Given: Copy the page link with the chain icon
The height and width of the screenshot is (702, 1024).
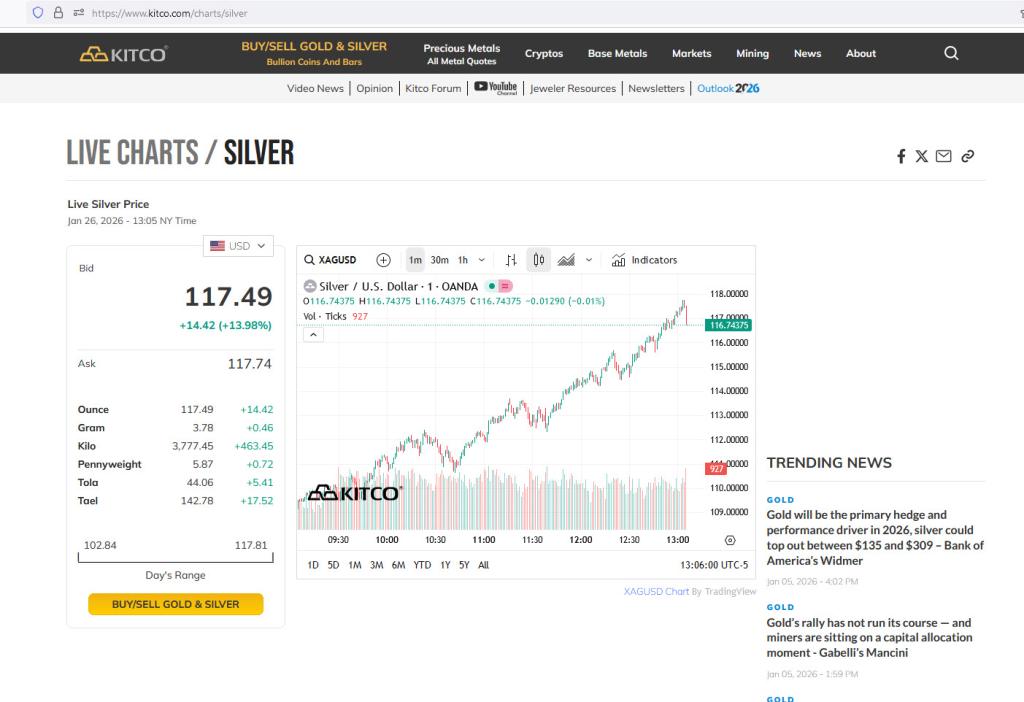Looking at the screenshot, I should [967, 156].
